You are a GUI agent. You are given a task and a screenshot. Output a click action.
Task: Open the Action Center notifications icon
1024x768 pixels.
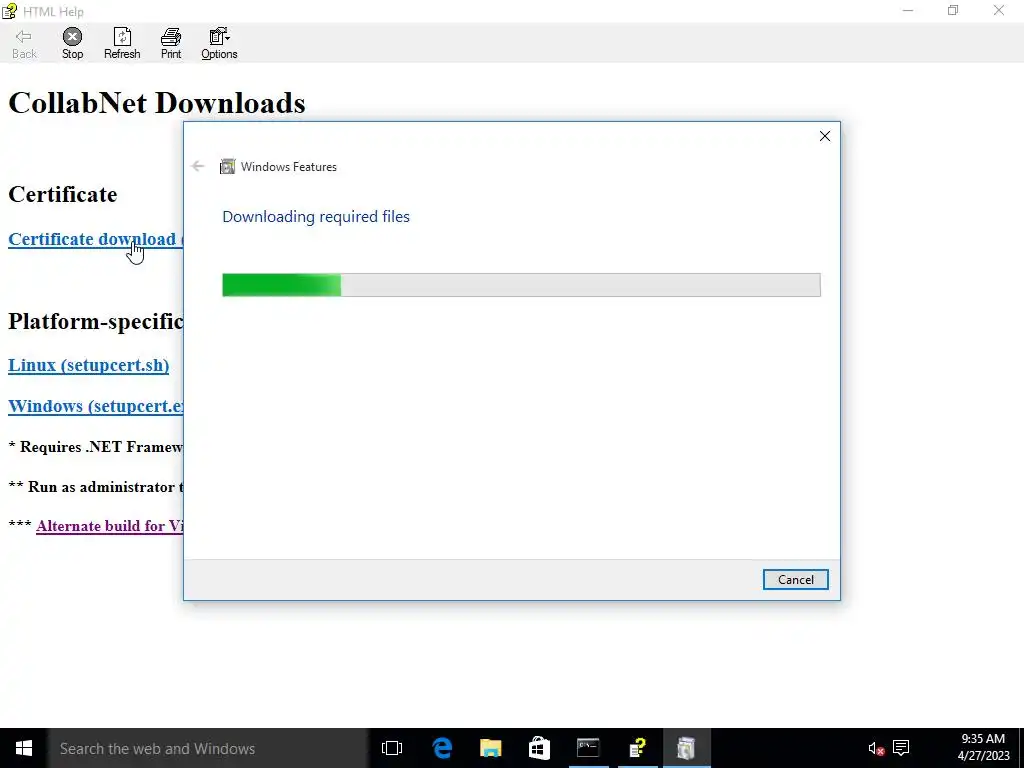pyautogui.click(x=901, y=748)
